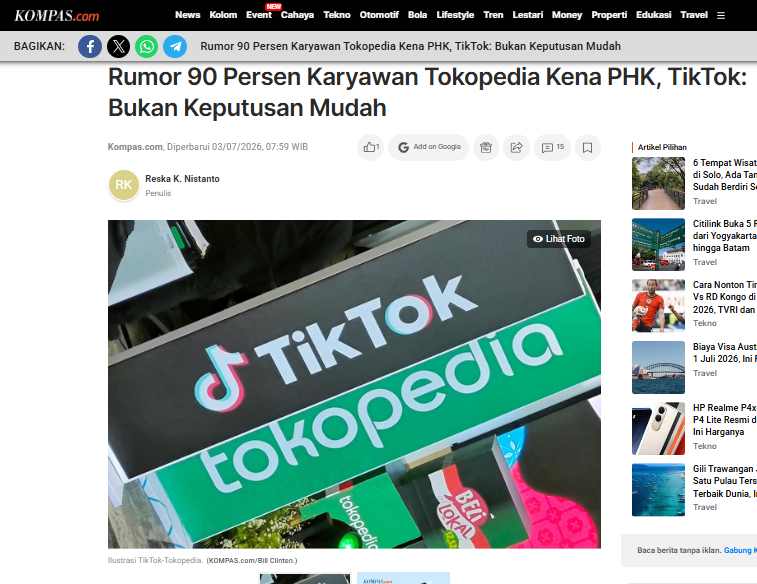Open the 'HP Realme P4x' headline
Screen dimensions: 757x584
coord(725,420)
